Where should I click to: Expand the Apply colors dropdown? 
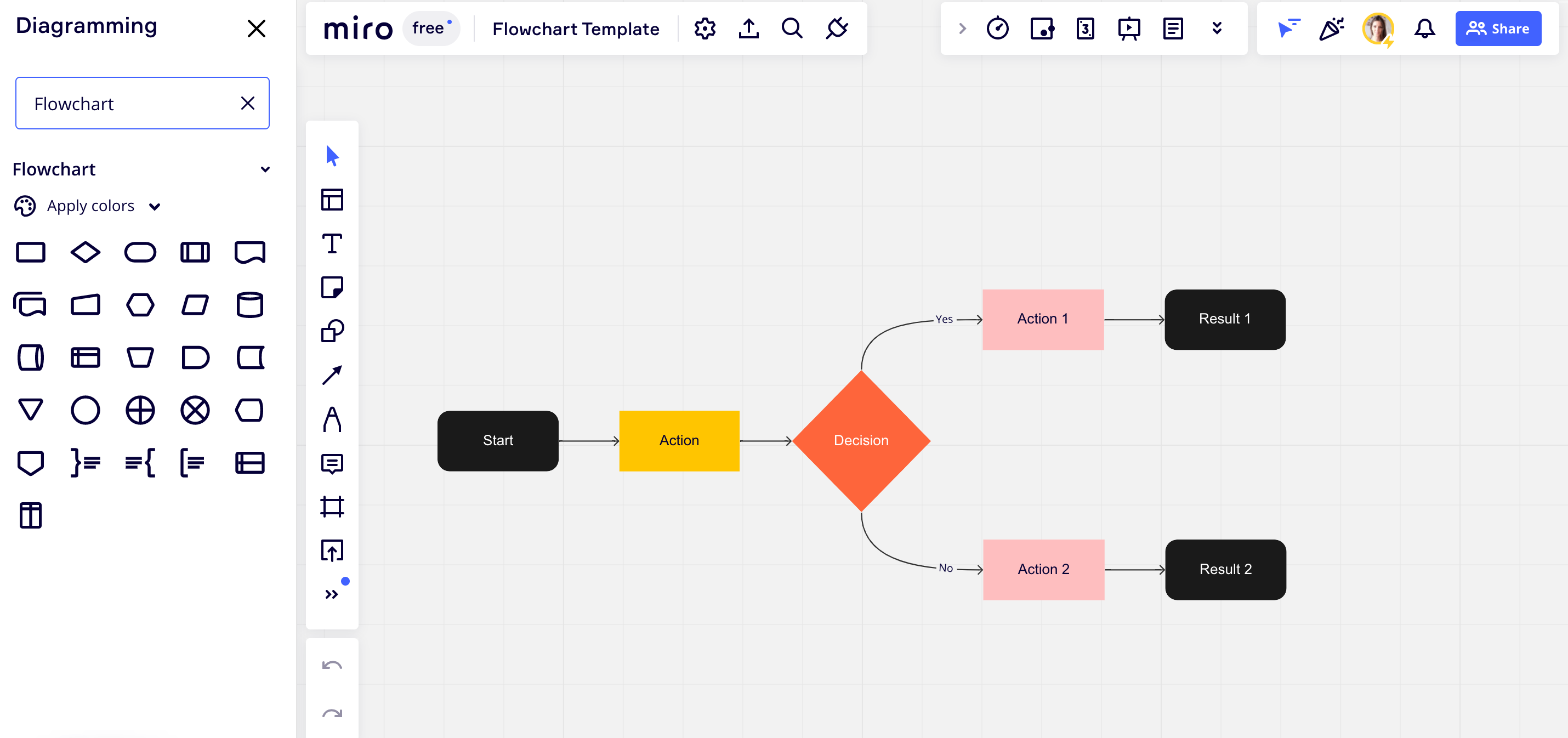tap(154, 206)
